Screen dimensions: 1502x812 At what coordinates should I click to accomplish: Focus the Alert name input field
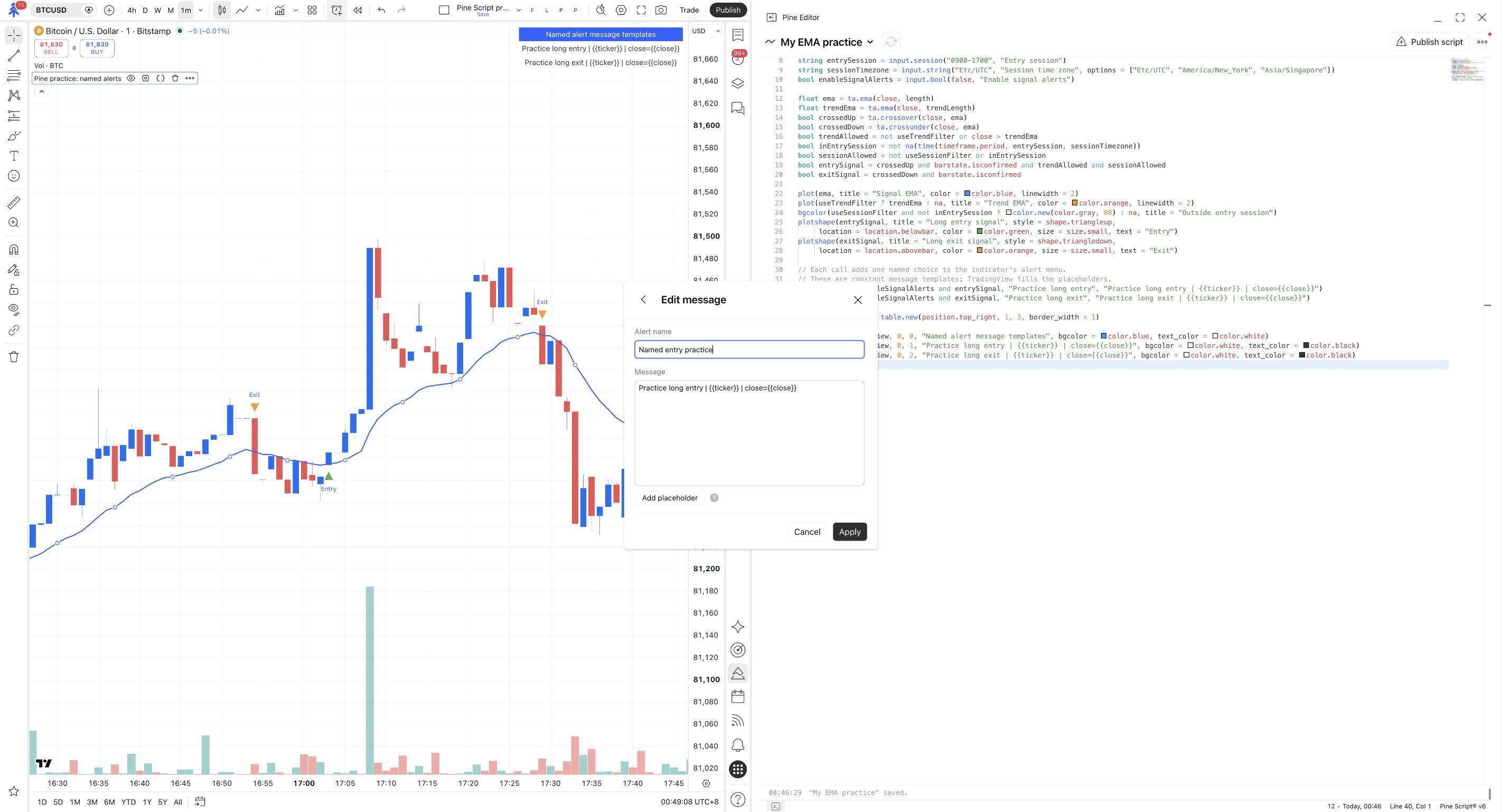pyautogui.click(x=749, y=349)
